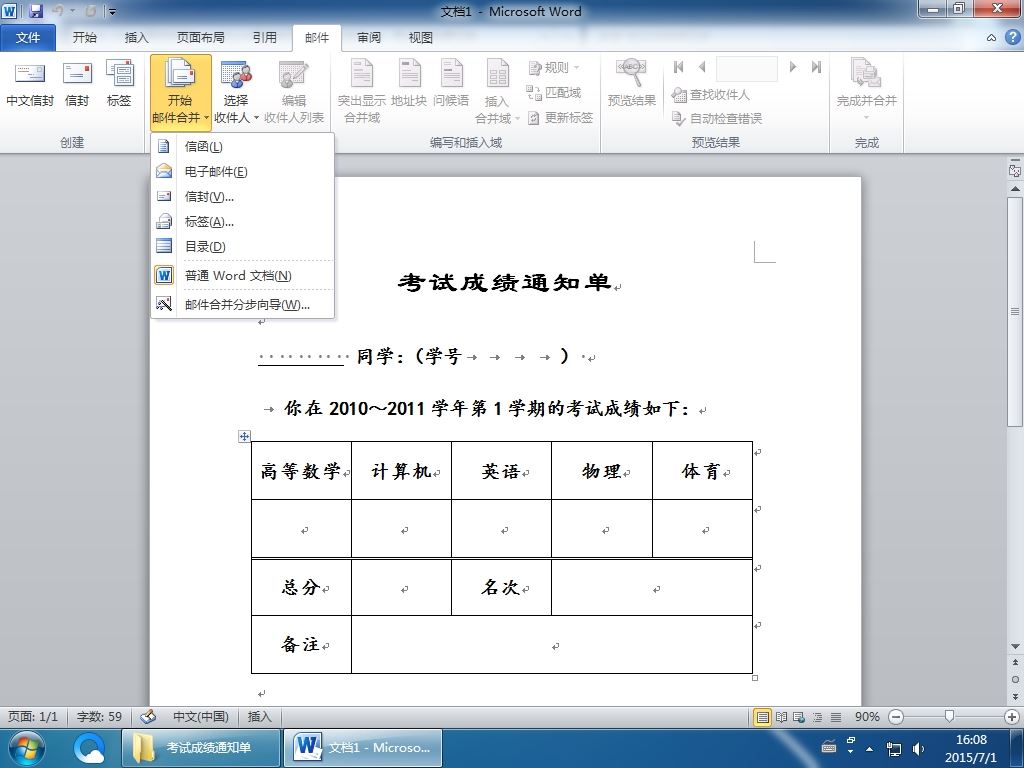Screen dimensions: 1024x768
Task: Switch to the 插入 ribbon tab
Action: pyautogui.click(x=136, y=37)
